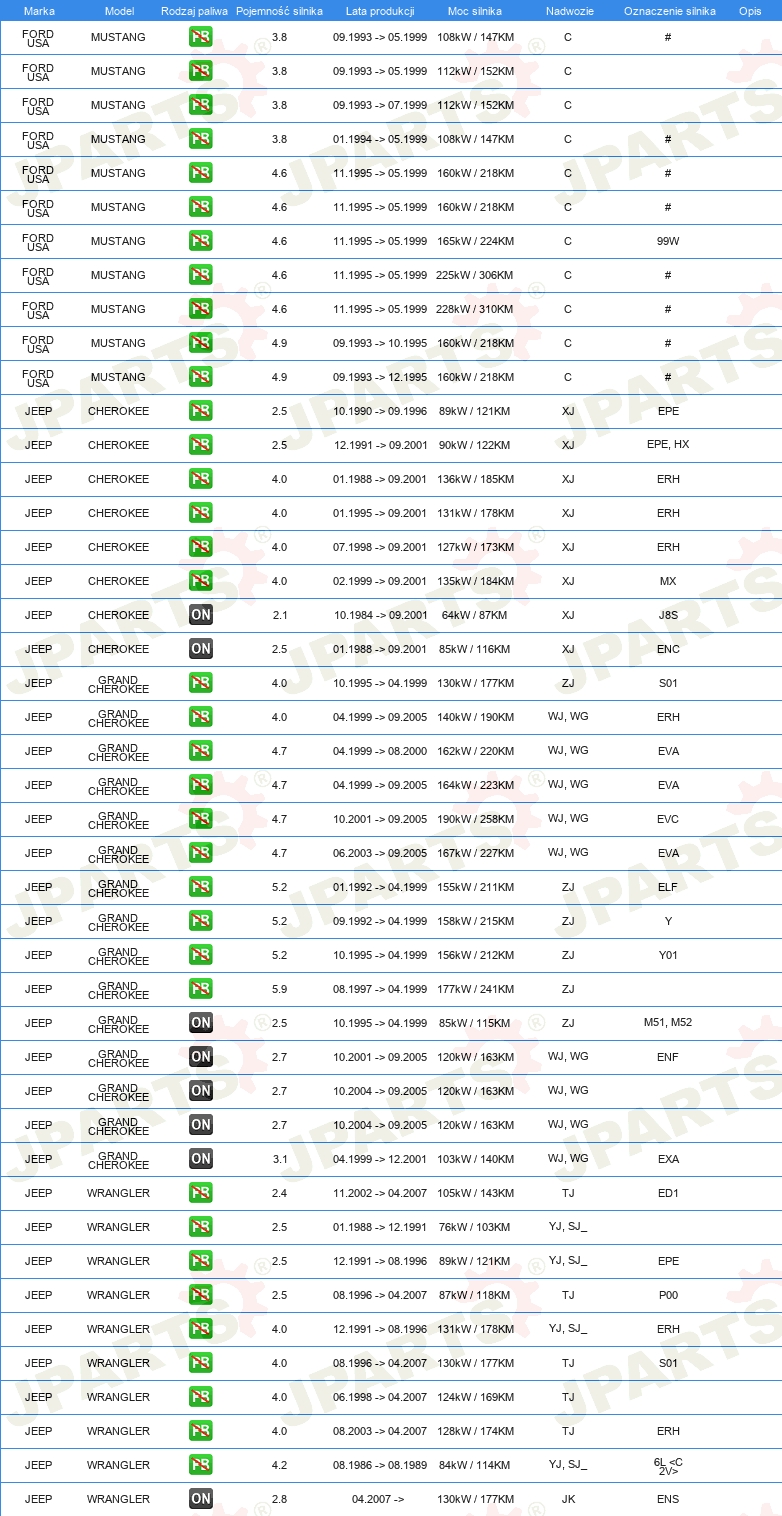Click the PB icon for Cherokee 136kW / 185KM
The width and height of the screenshot is (782, 1516).
(x=200, y=479)
